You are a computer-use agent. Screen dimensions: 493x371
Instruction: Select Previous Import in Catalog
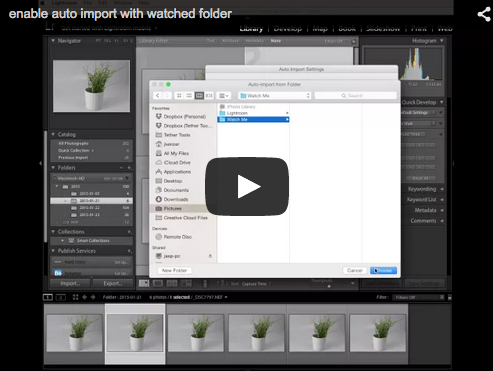coord(91,158)
